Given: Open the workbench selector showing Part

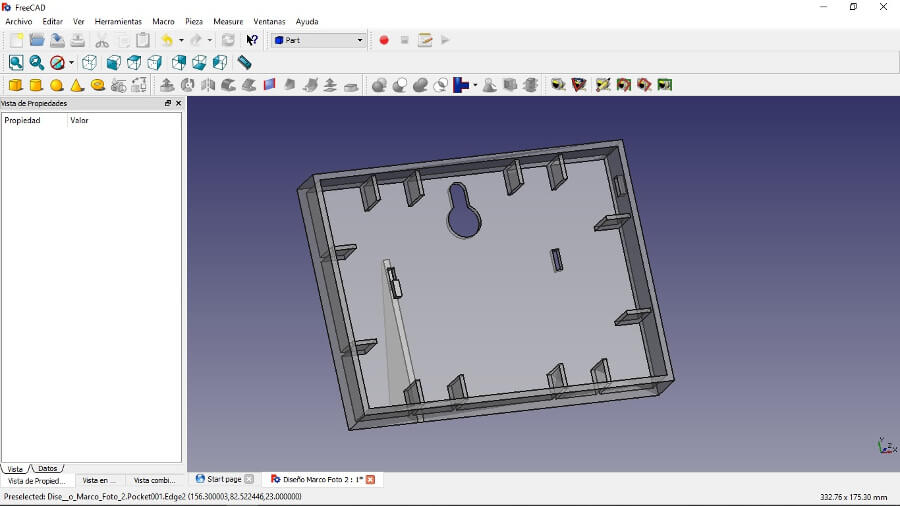Looking at the screenshot, I should [x=318, y=40].
